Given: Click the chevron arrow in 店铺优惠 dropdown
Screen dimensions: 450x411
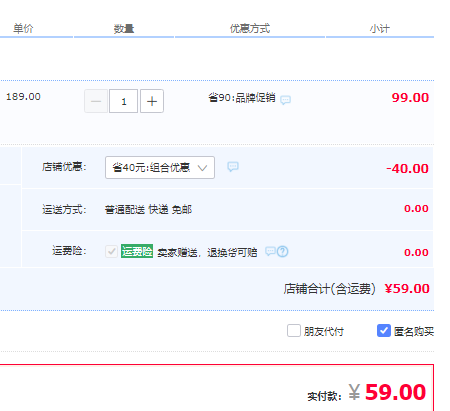Looking at the screenshot, I should [202, 168].
